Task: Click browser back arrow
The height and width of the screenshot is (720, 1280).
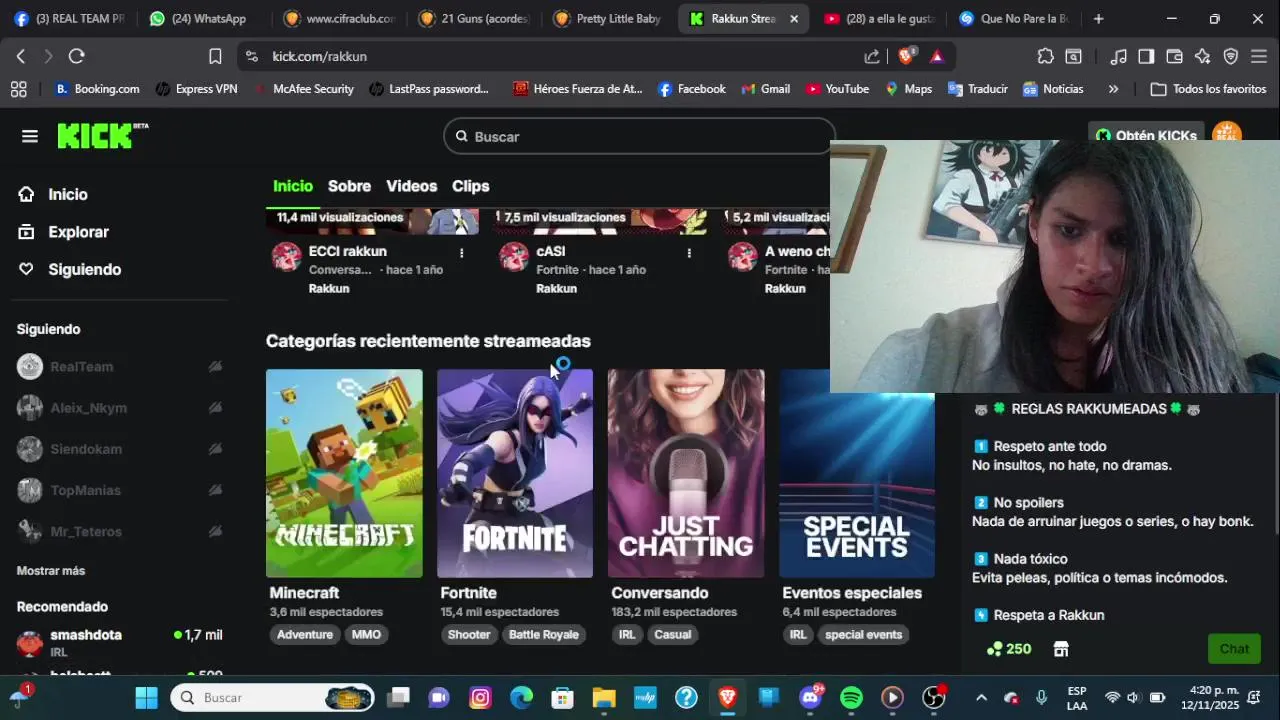Action: coord(21,56)
